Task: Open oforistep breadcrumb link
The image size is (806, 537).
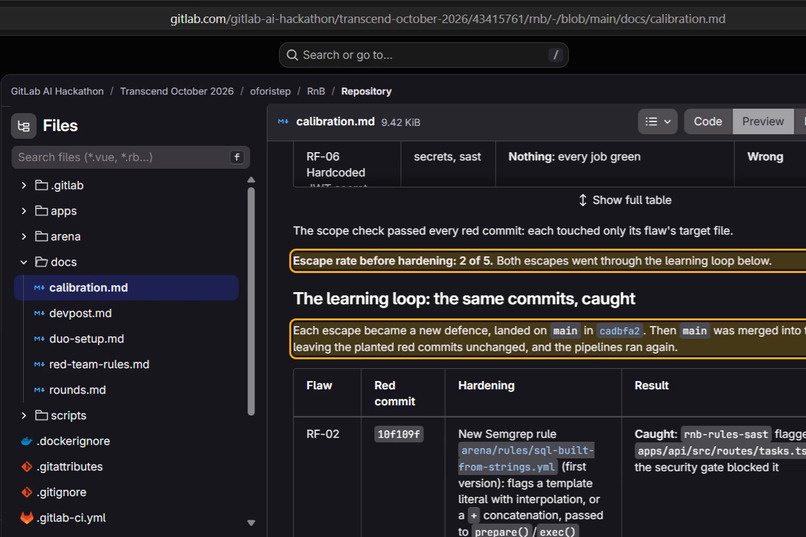Action: [270, 91]
